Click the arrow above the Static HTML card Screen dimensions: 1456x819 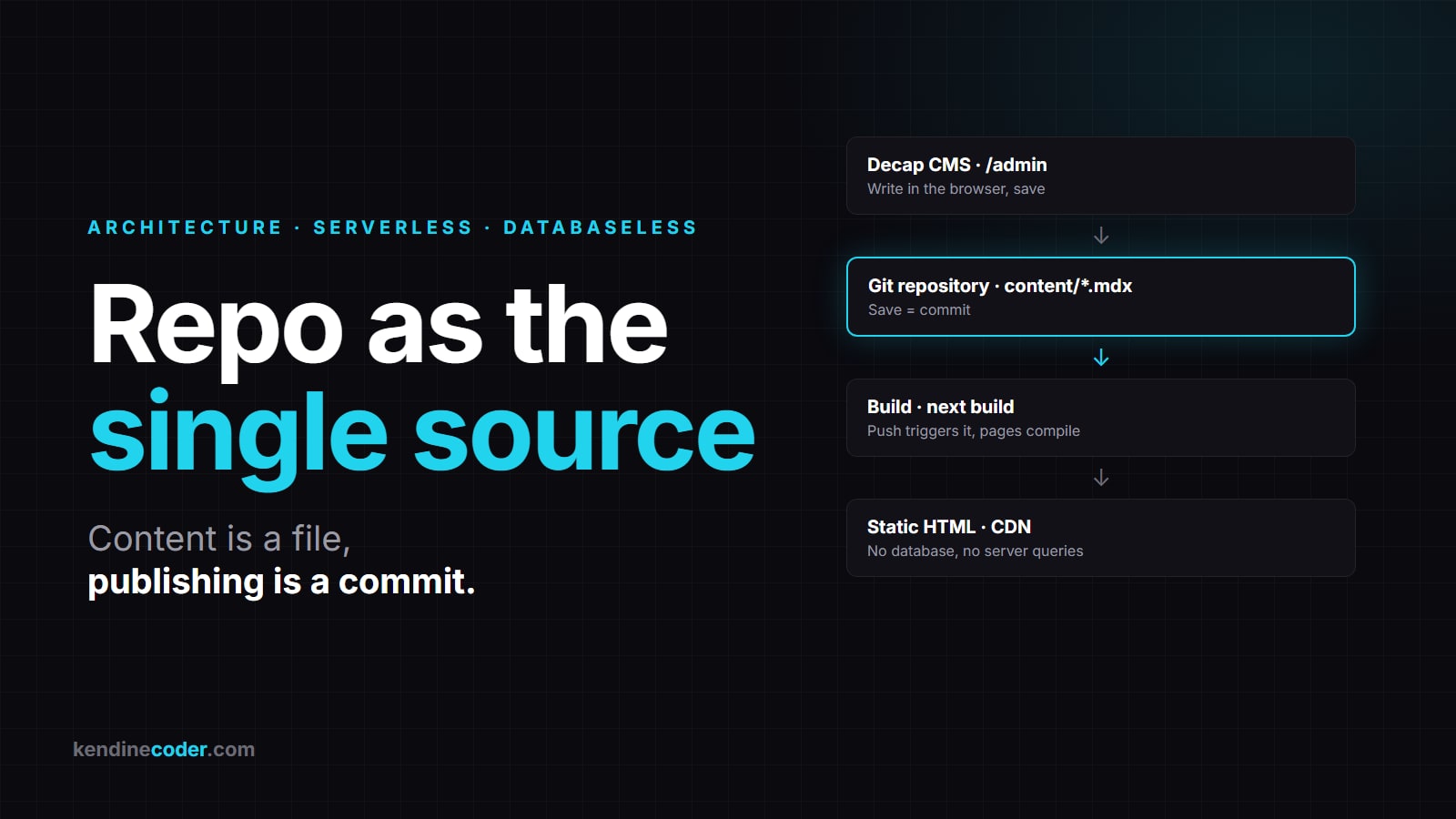1101,478
